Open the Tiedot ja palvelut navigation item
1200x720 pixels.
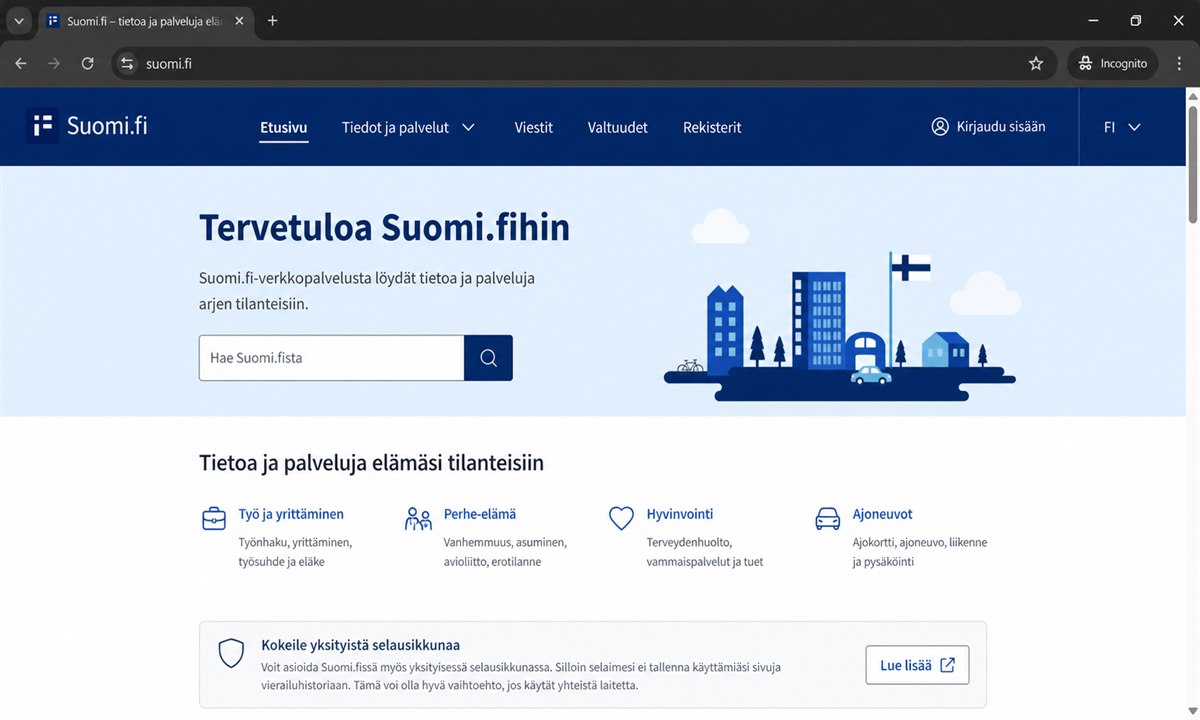[x=395, y=127]
